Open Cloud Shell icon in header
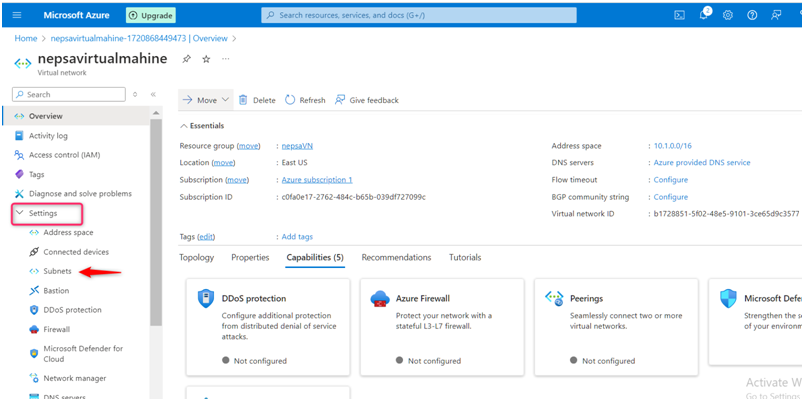 pyautogui.click(x=679, y=15)
